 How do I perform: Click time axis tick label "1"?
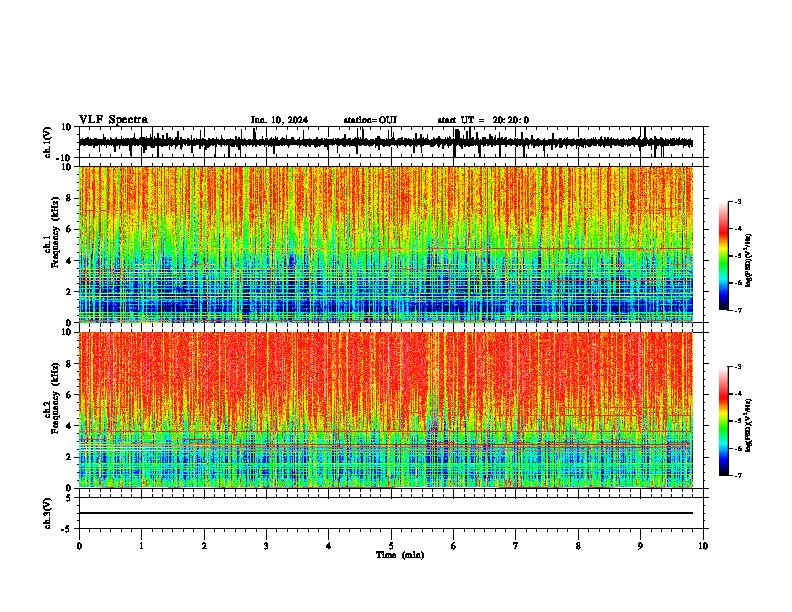(141, 546)
